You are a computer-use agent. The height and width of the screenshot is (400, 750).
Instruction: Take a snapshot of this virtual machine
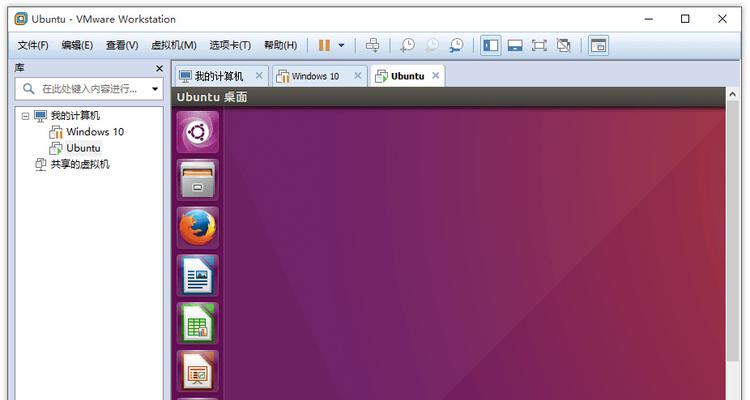tap(408, 45)
